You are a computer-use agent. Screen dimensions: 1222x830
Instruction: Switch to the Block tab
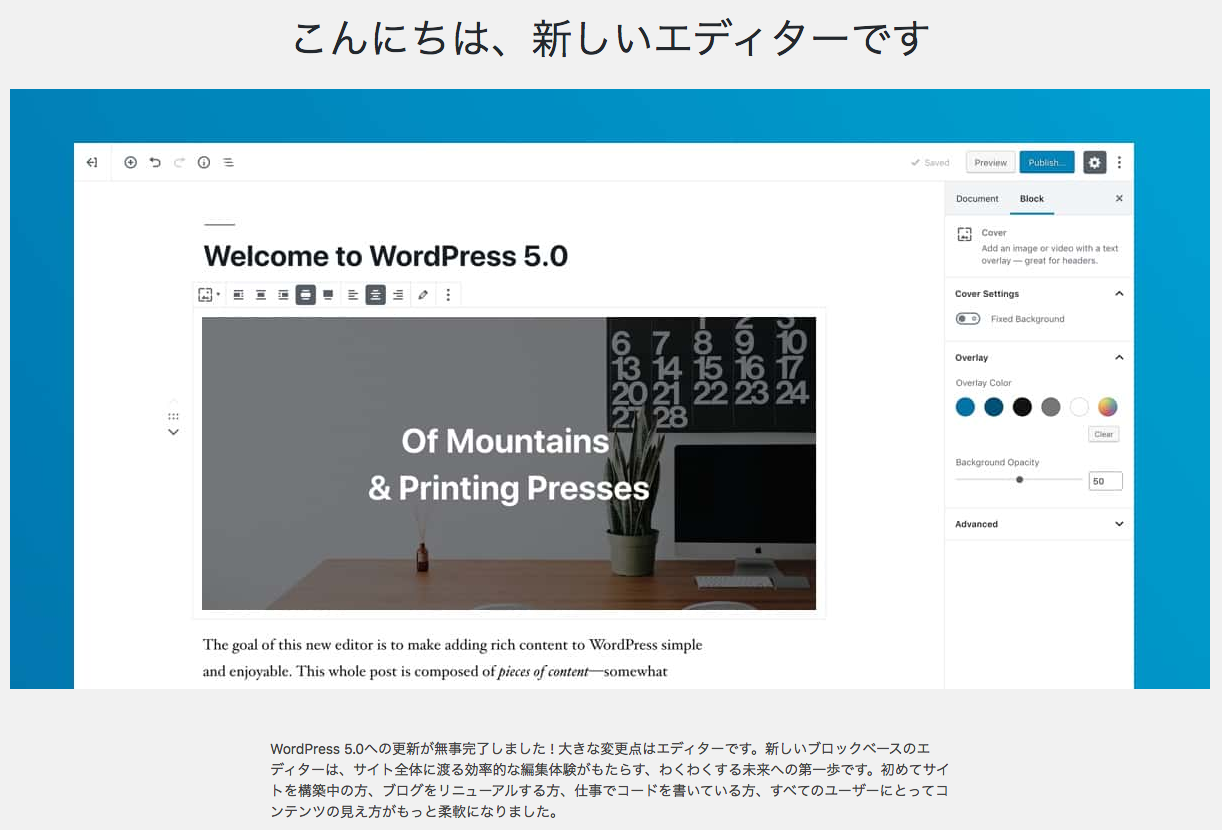click(1031, 198)
